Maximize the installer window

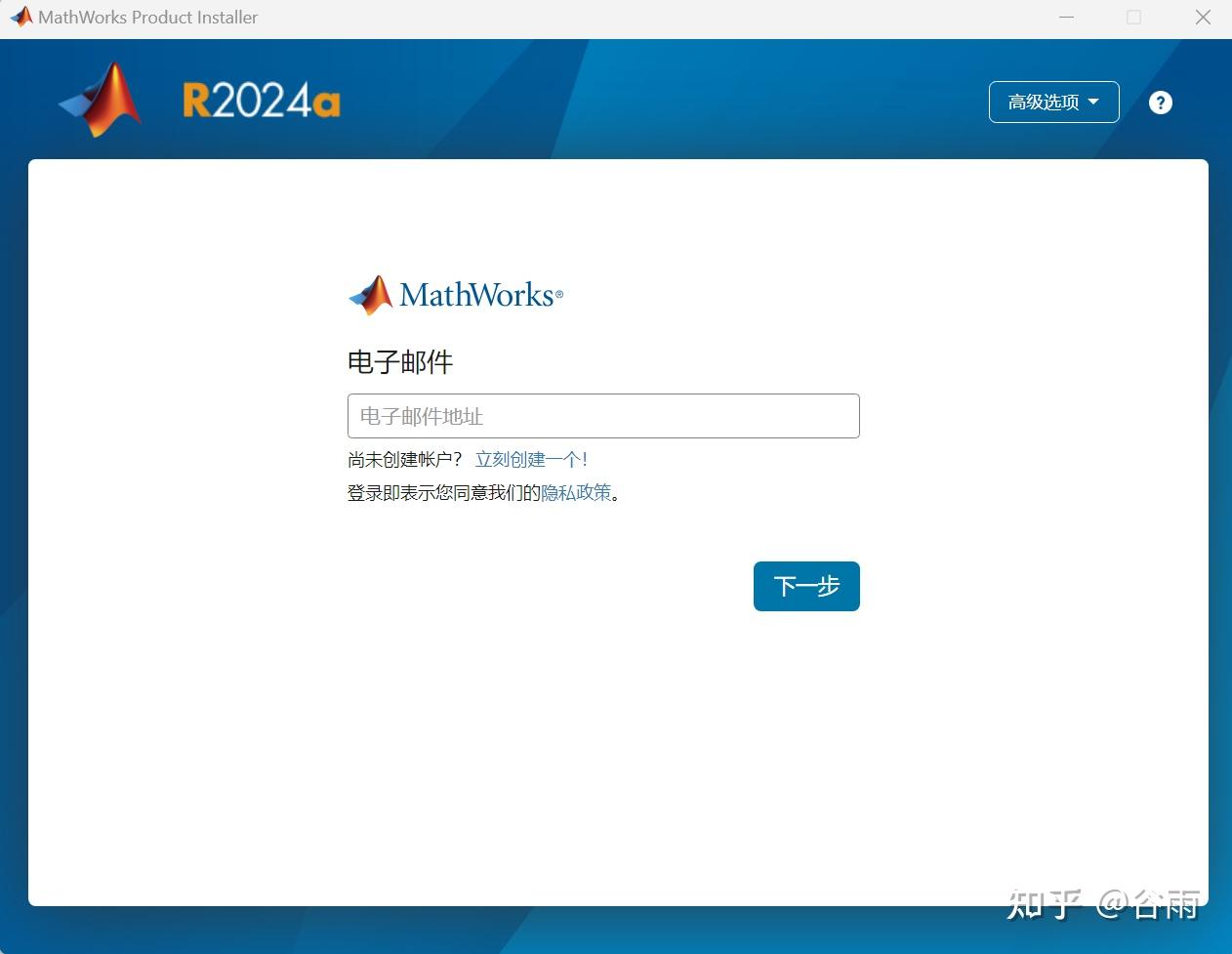pyautogui.click(x=1133, y=17)
